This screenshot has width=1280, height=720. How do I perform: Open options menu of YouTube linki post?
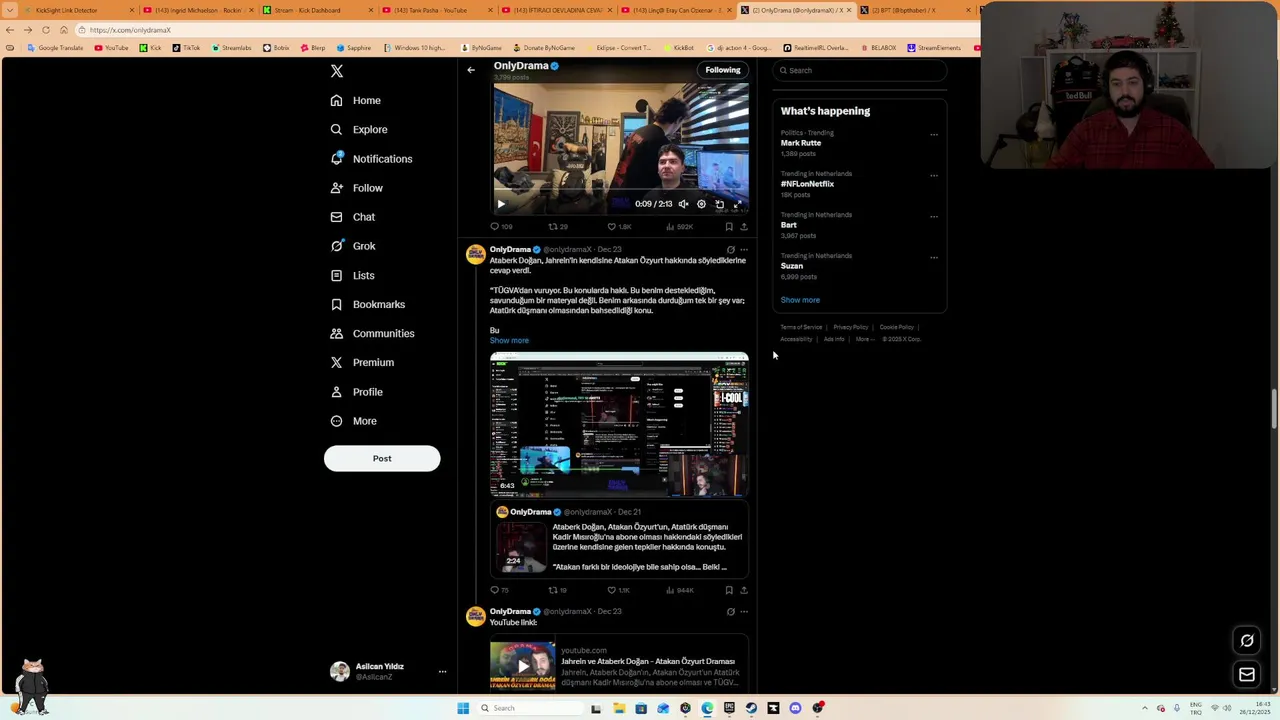(743, 612)
